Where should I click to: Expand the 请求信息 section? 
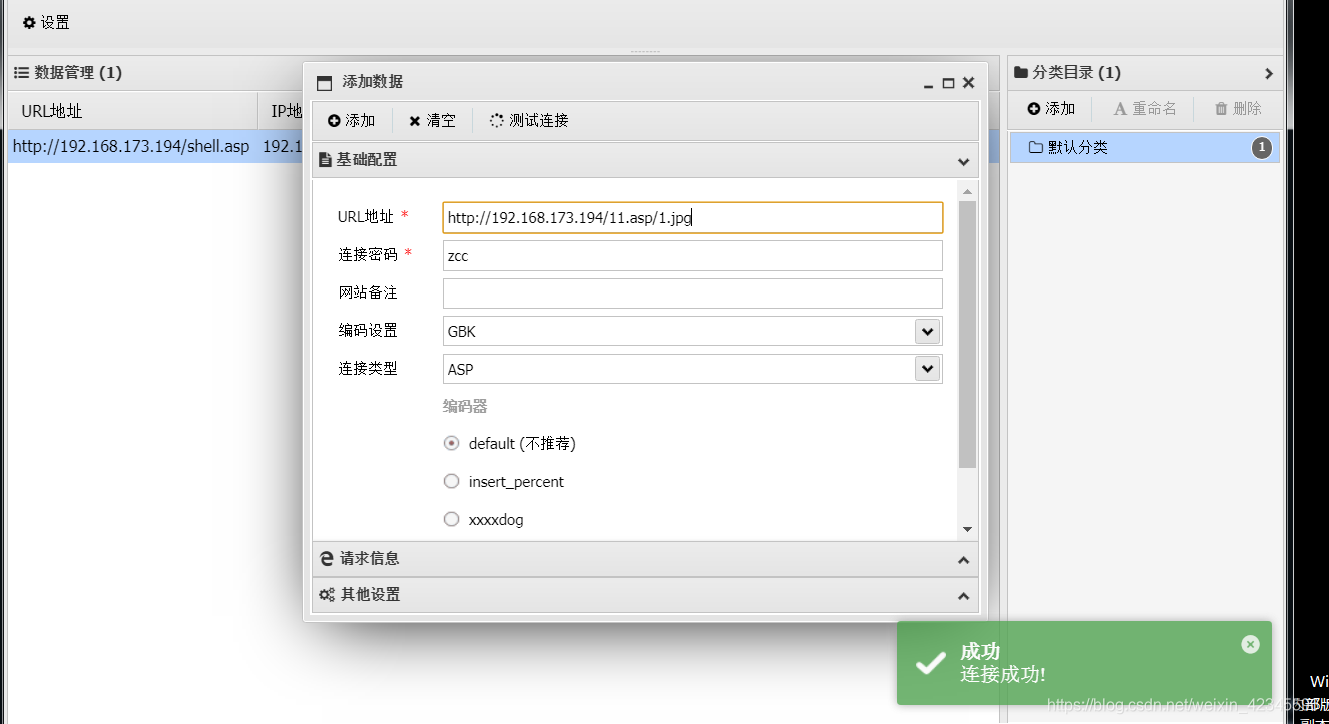(963, 559)
